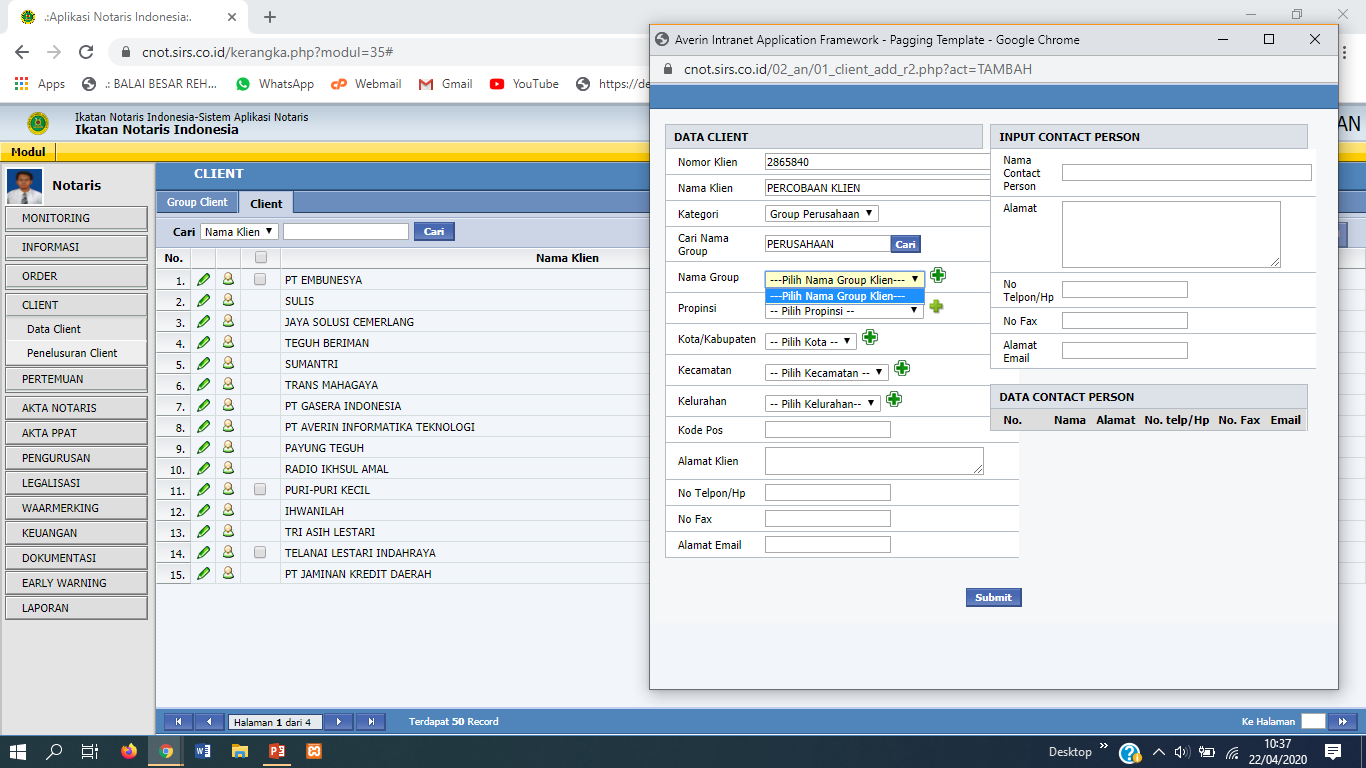
Task: Jump to first page in pagination bar
Action: pyautogui.click(x=178, y=721)
